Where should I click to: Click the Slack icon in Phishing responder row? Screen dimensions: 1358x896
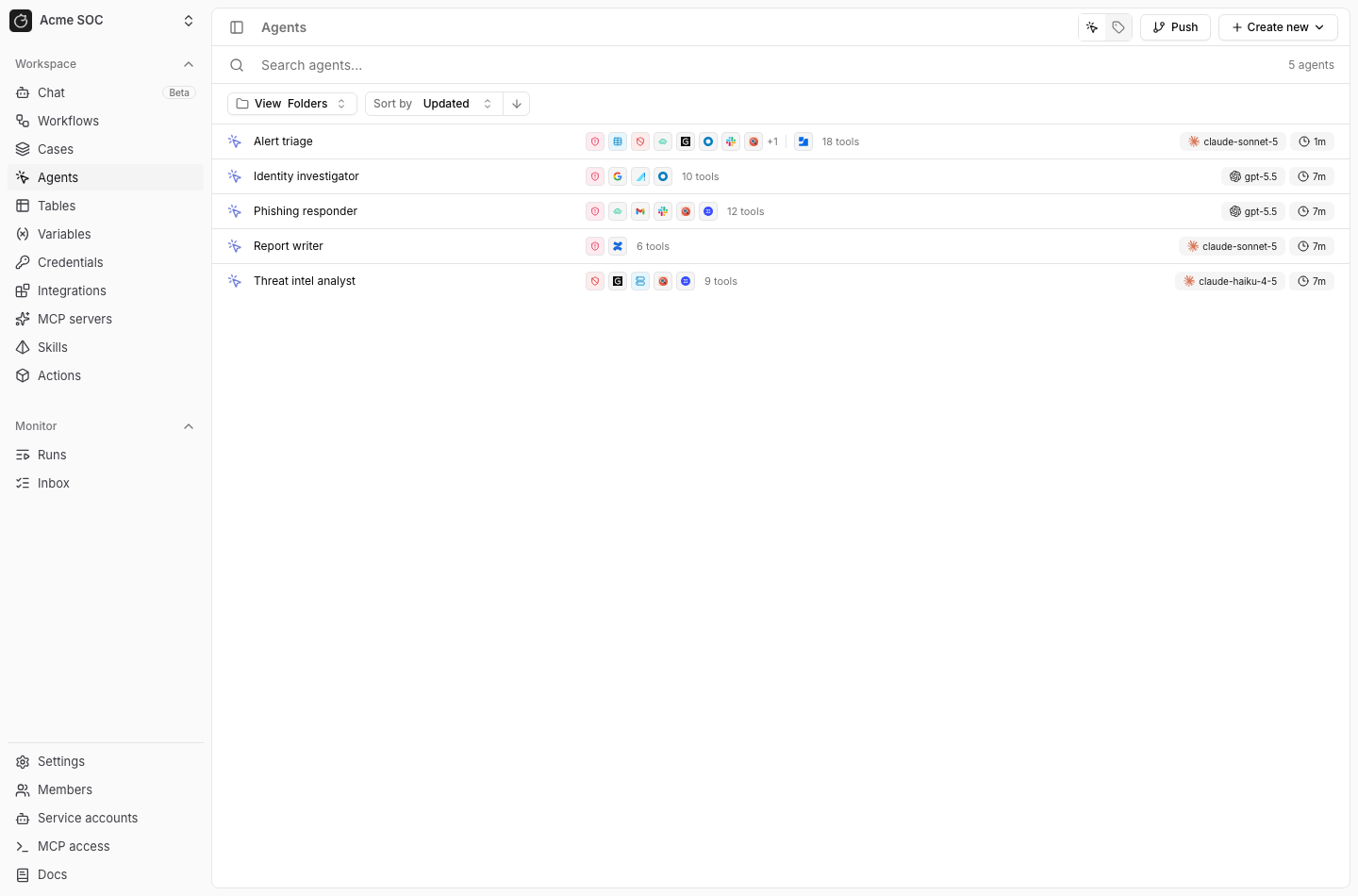point(663,211)
